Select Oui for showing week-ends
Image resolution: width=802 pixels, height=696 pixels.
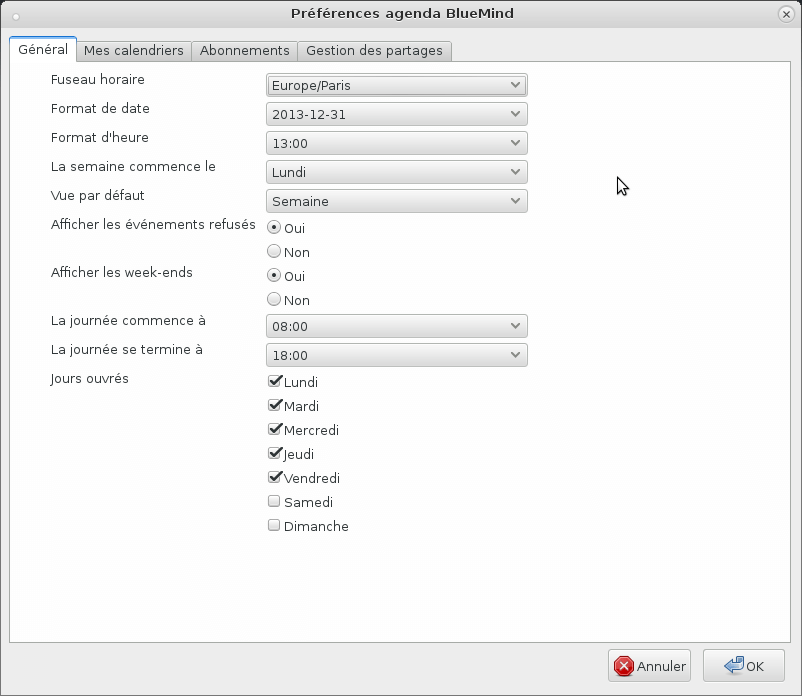274,276
